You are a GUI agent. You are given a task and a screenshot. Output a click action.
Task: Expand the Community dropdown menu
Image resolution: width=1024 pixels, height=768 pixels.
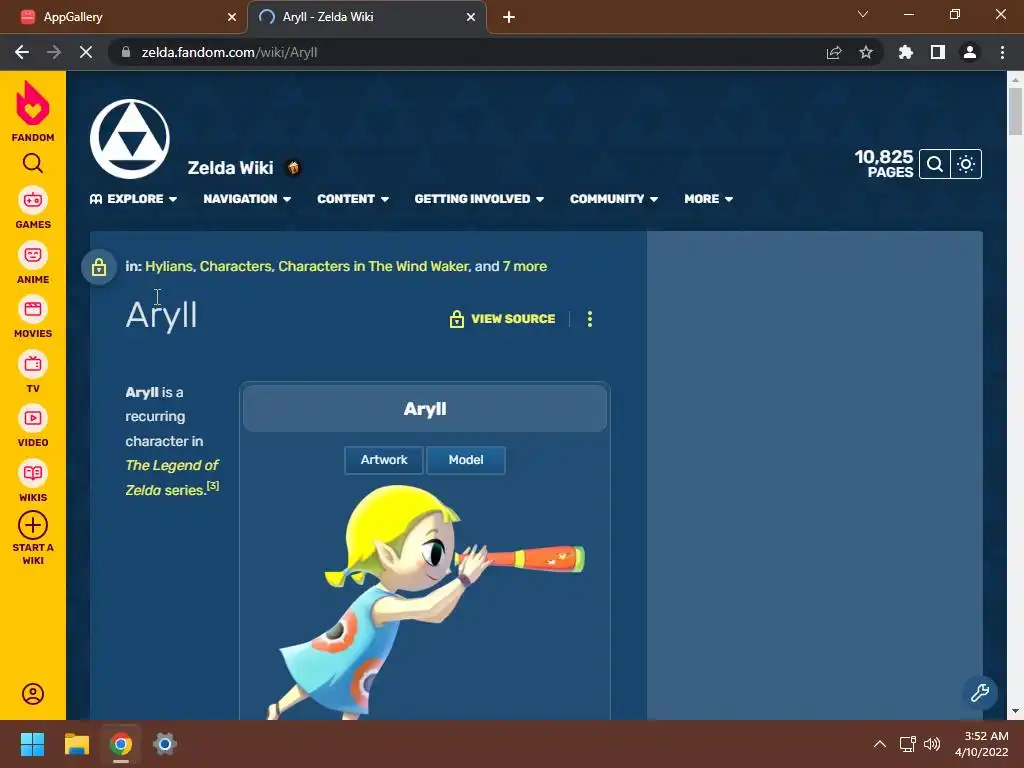pos(613,199)
